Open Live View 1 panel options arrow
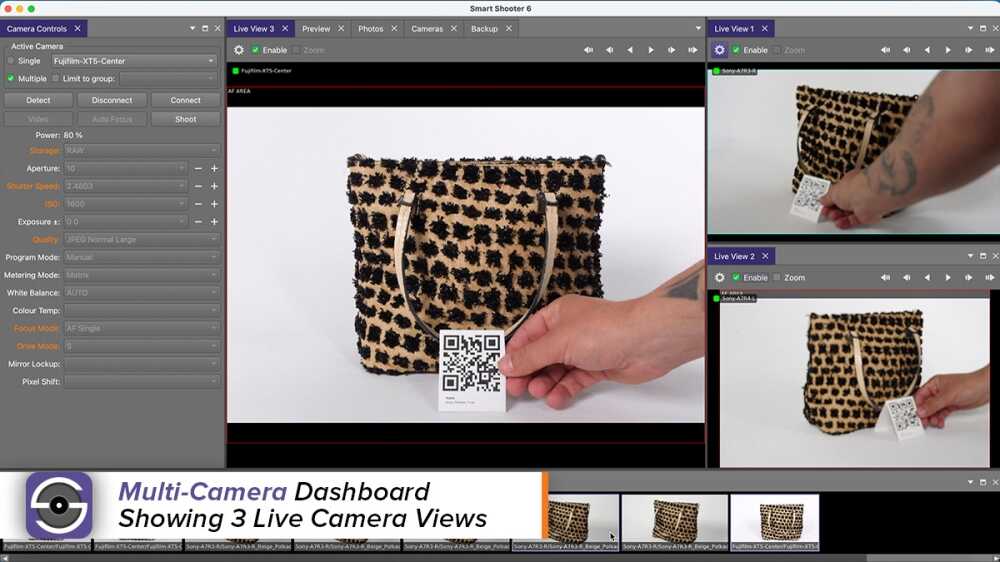Screen dimensions: 1000x562 [x=970, y=28]
